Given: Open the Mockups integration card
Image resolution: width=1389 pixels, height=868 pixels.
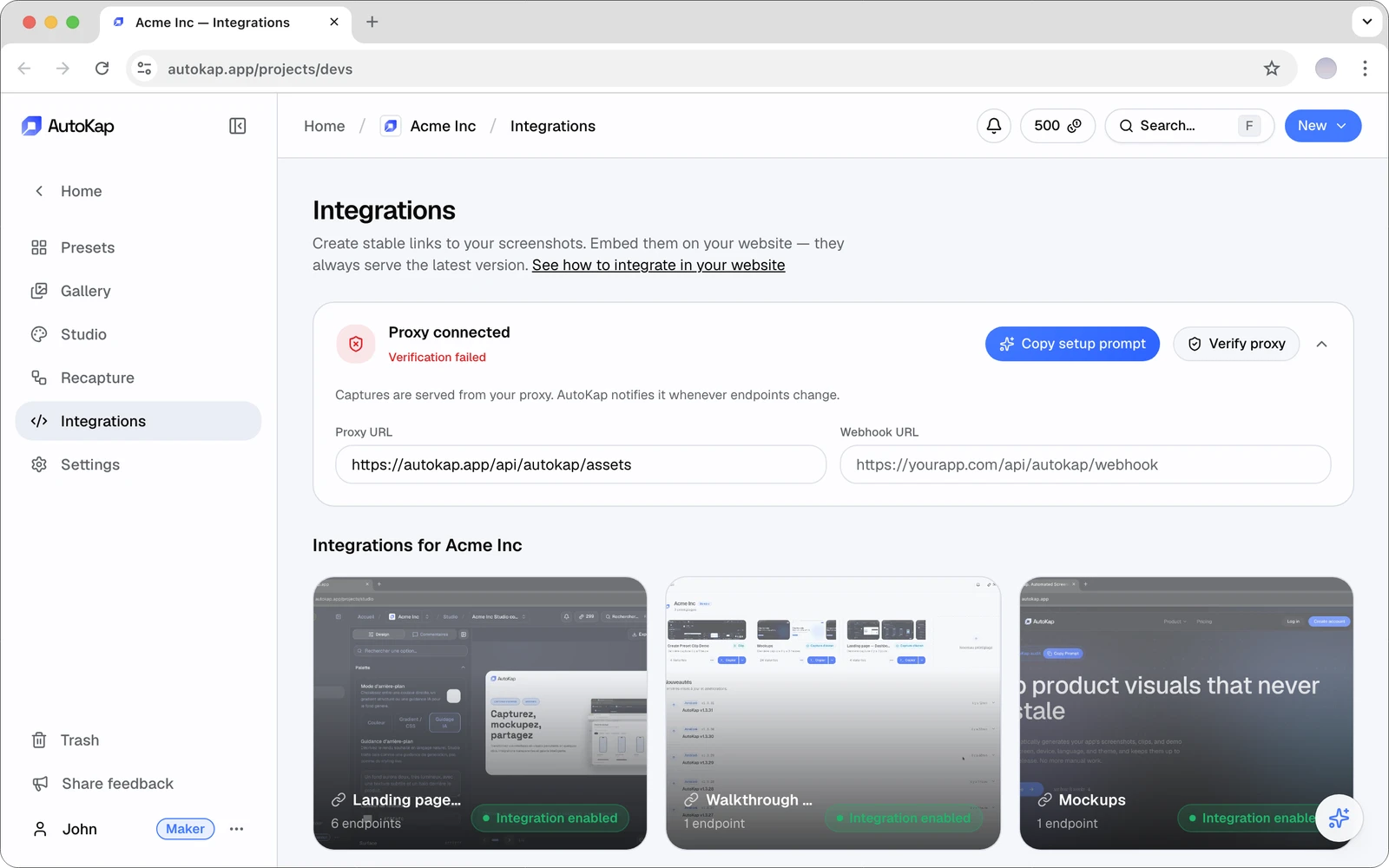Looking at the screenshot, I should pos(1187,713).
